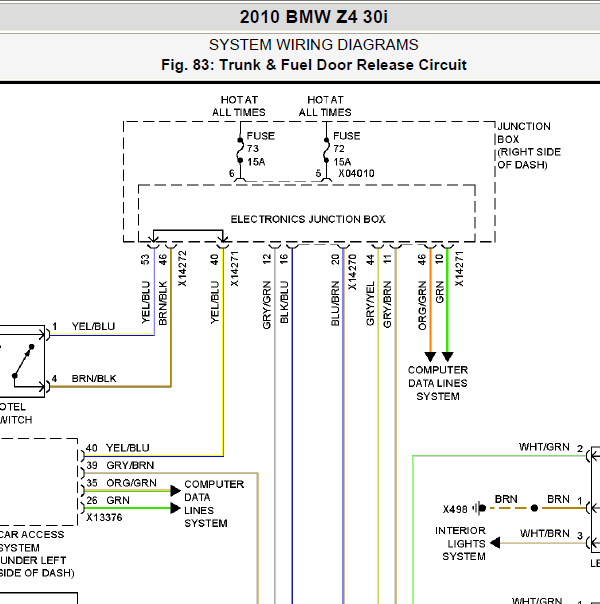Click "HOT AT ALL TIMES" above Fuse 73
Viewport: 600px width, 604px height.
239,106
